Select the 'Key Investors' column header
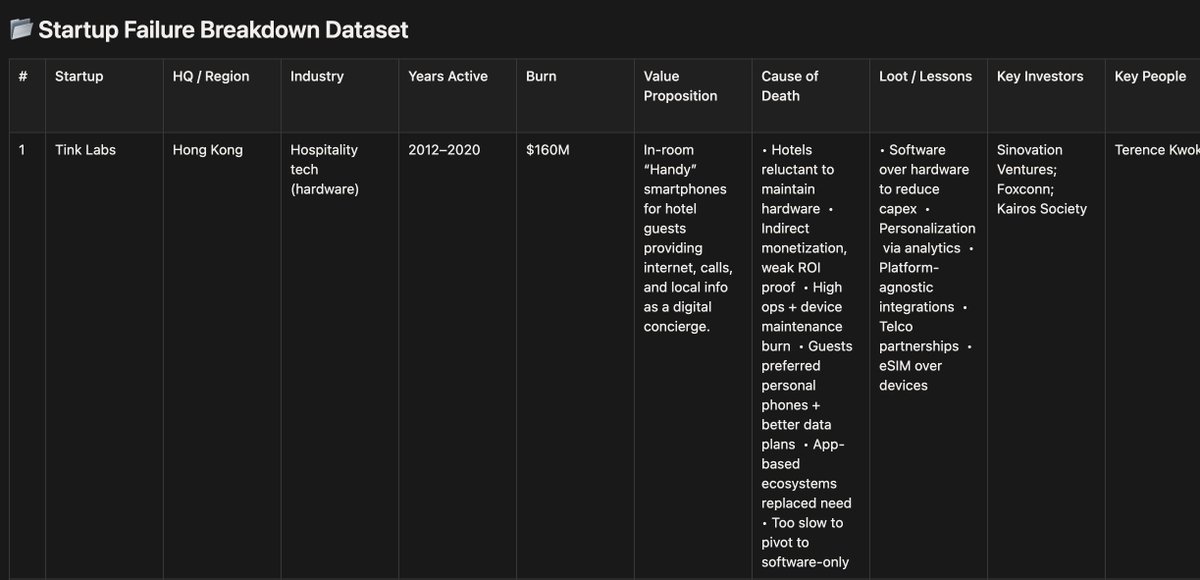1200x580 pixels. tap(1048, 95)
